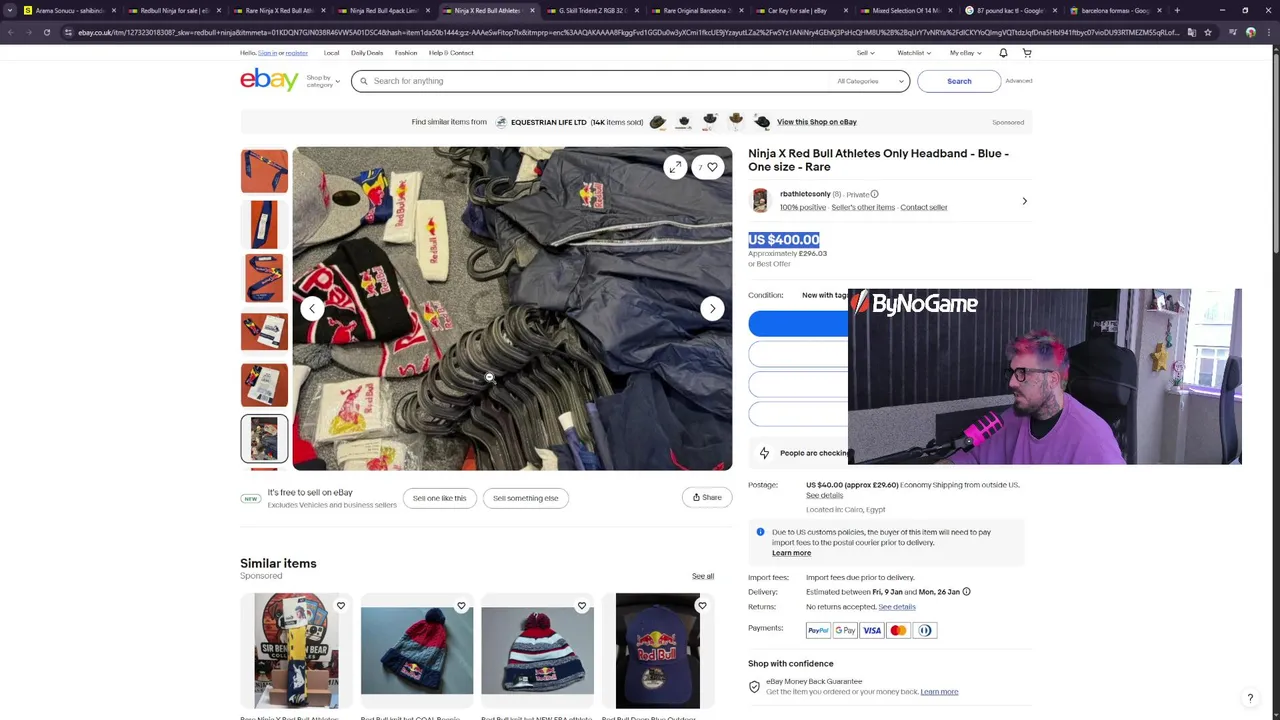Favorite the first similar item card
This screenshot has height=720, width=1280.
coord(341,605)
